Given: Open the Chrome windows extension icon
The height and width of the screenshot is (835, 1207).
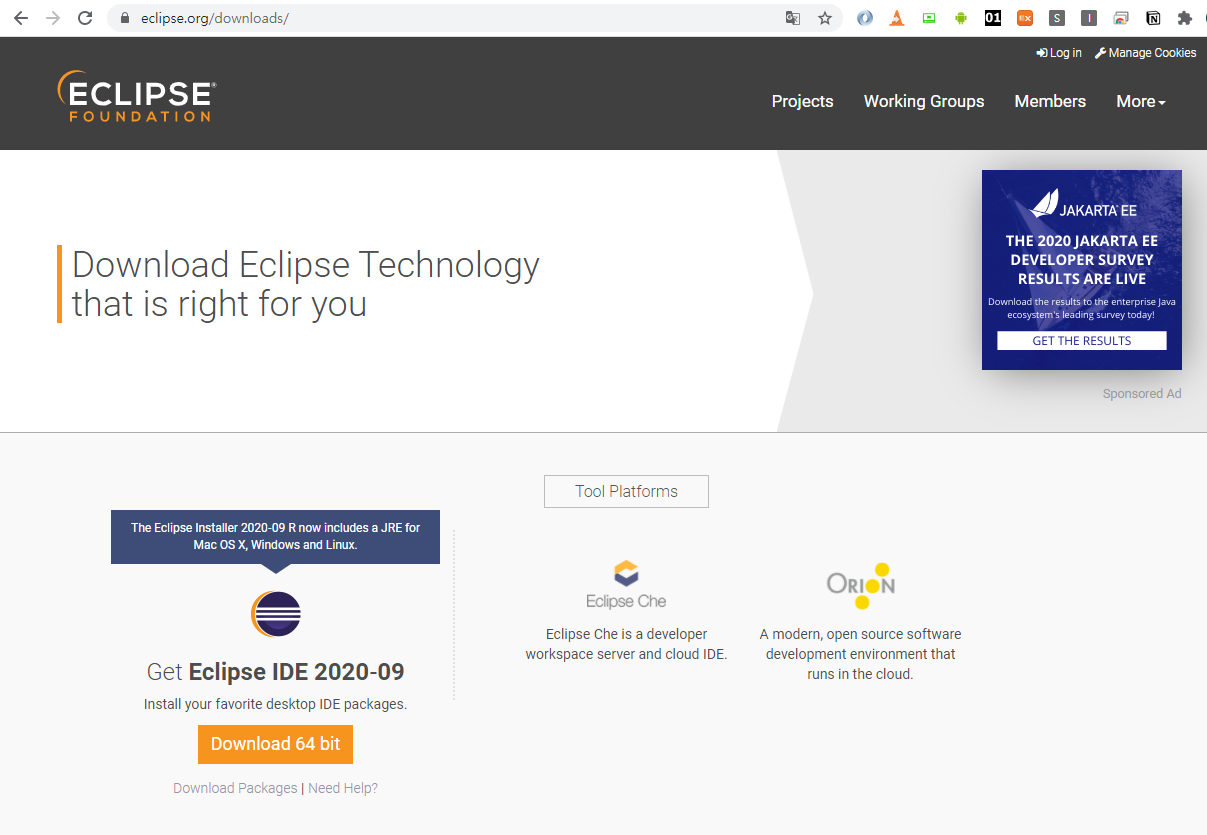Looking at the screenshot, I should click(x=1121, y=18).
